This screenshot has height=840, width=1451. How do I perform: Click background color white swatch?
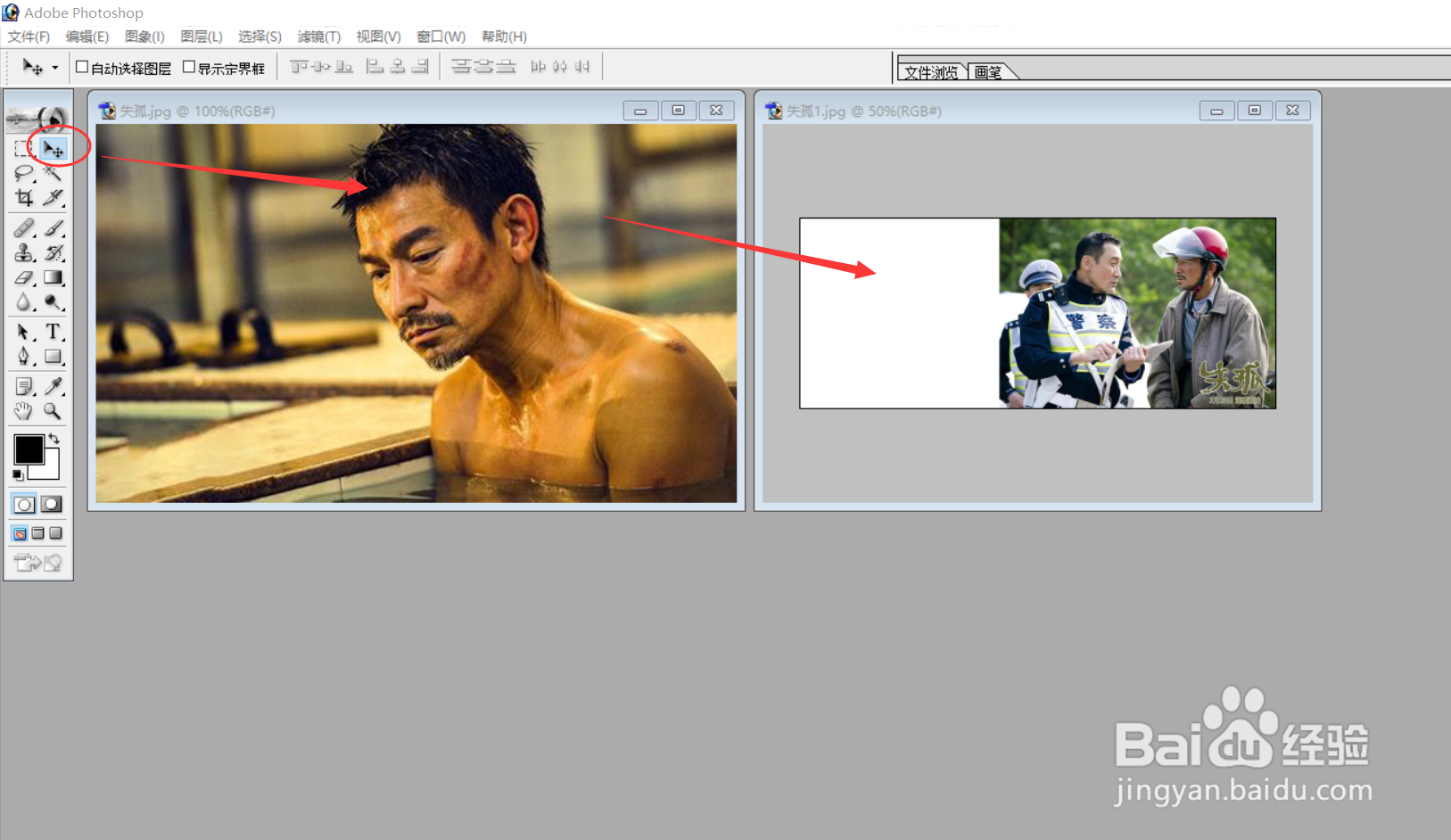coord(50,470)
